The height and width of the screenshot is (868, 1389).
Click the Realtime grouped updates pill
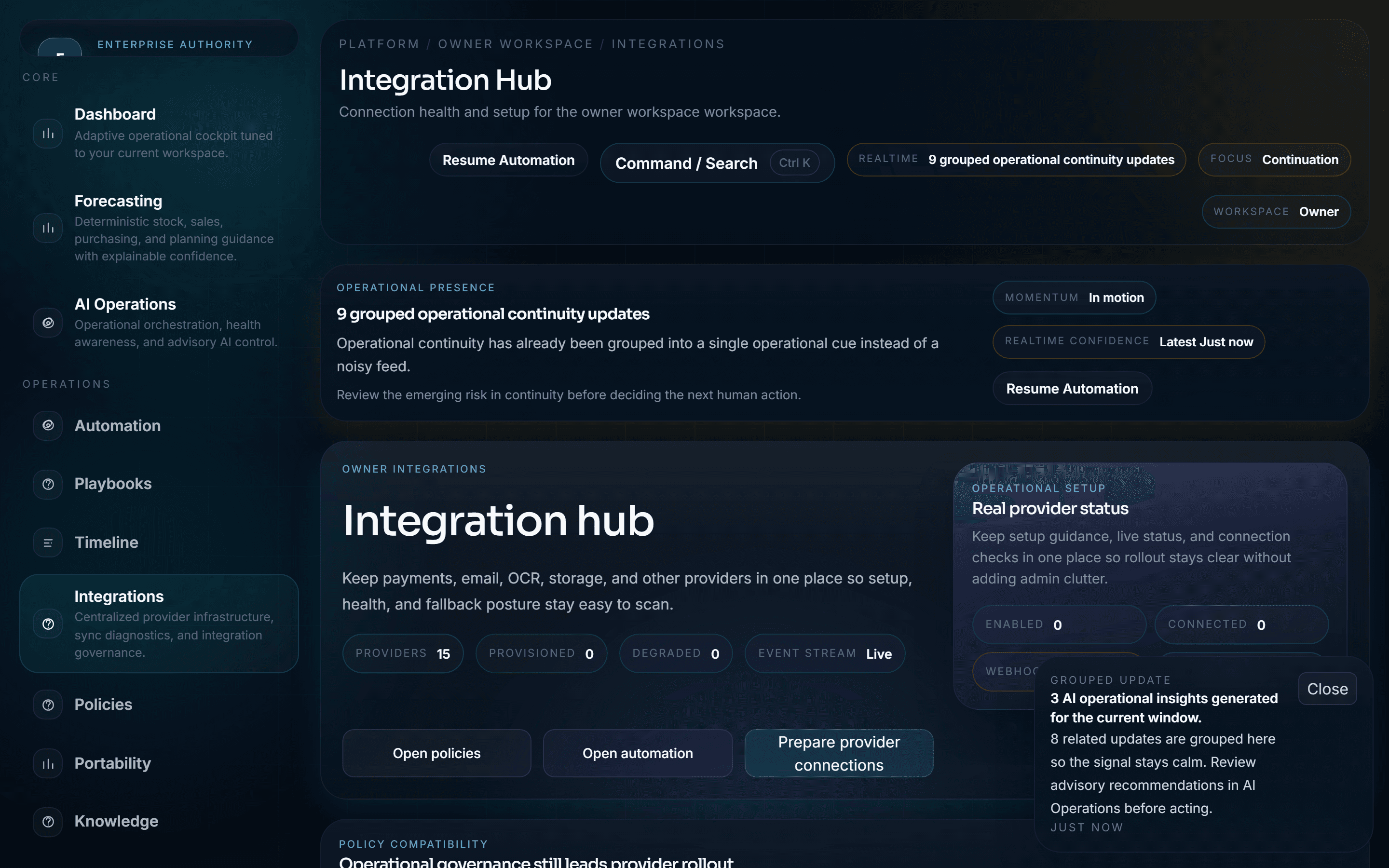click(1016, 160)
